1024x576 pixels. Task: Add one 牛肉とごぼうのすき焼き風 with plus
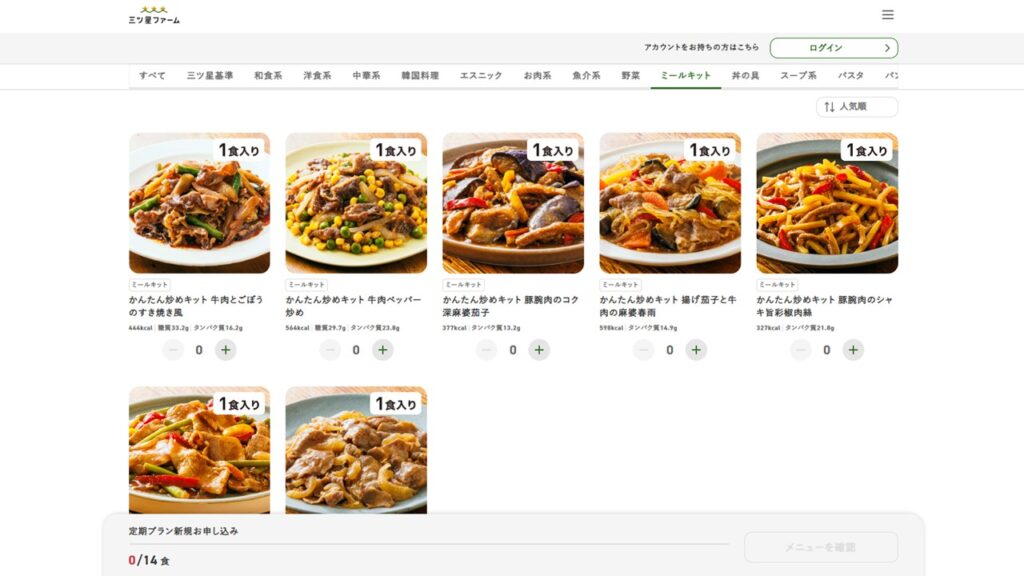pyautogui.click(x=226, y=350)
